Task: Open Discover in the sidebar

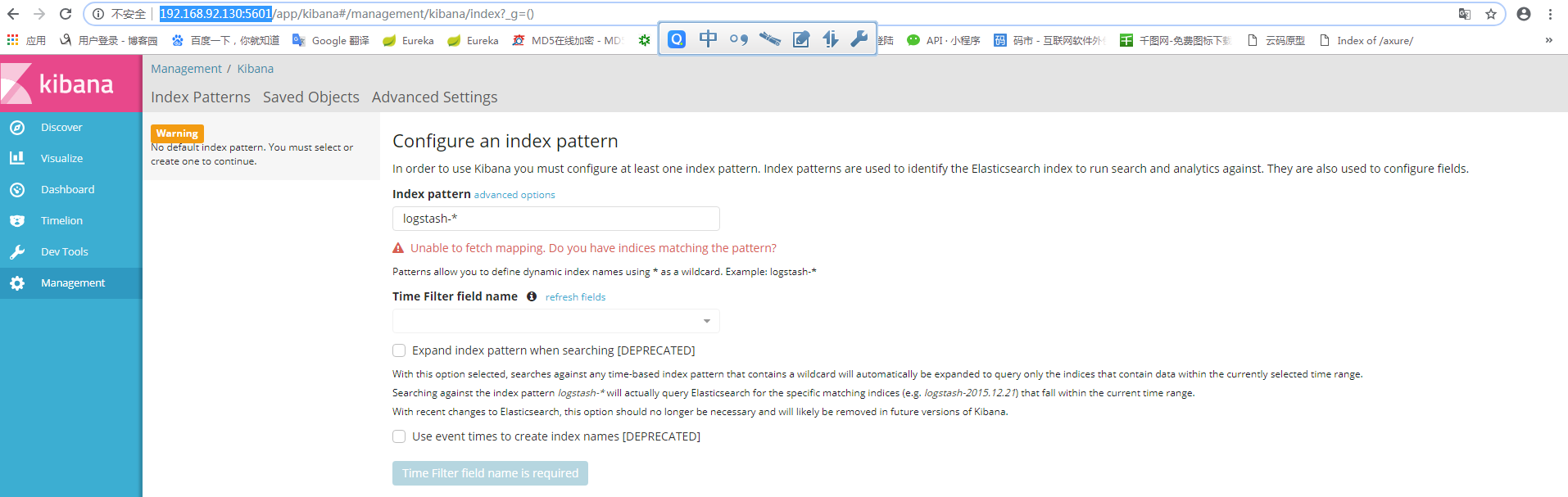Action: click(71, 127)
